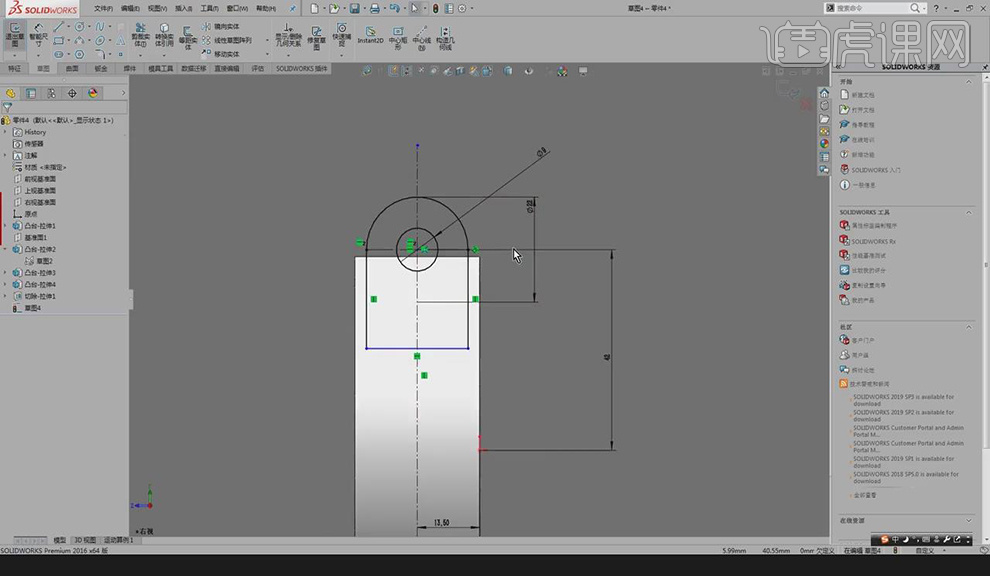Activate the Instant2D tool
The width and height of the screenshot is (990, 576).
pyautogui.click(x=370, y=35)
